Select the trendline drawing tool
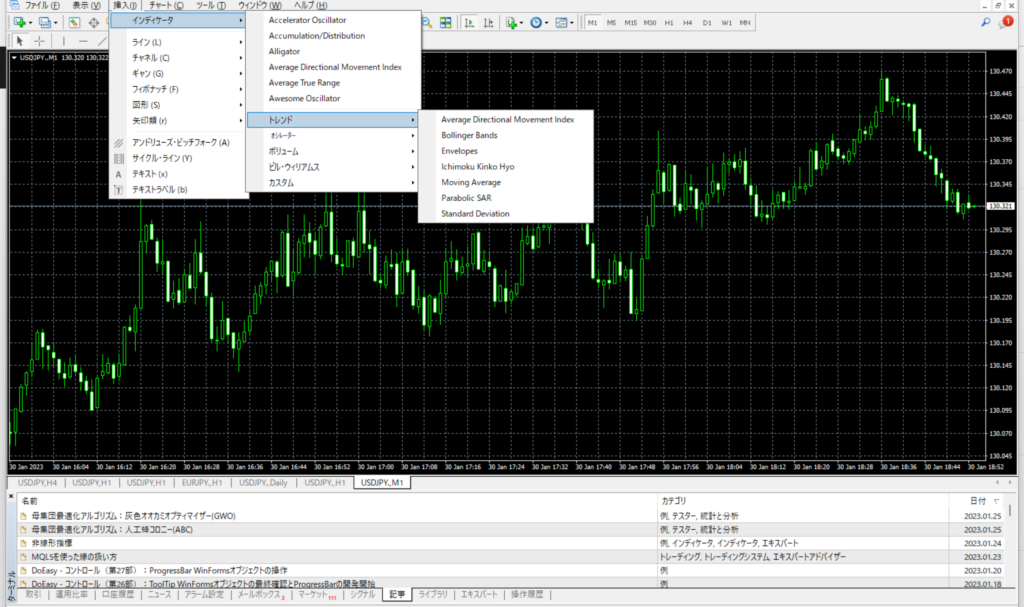 [101, 41]
